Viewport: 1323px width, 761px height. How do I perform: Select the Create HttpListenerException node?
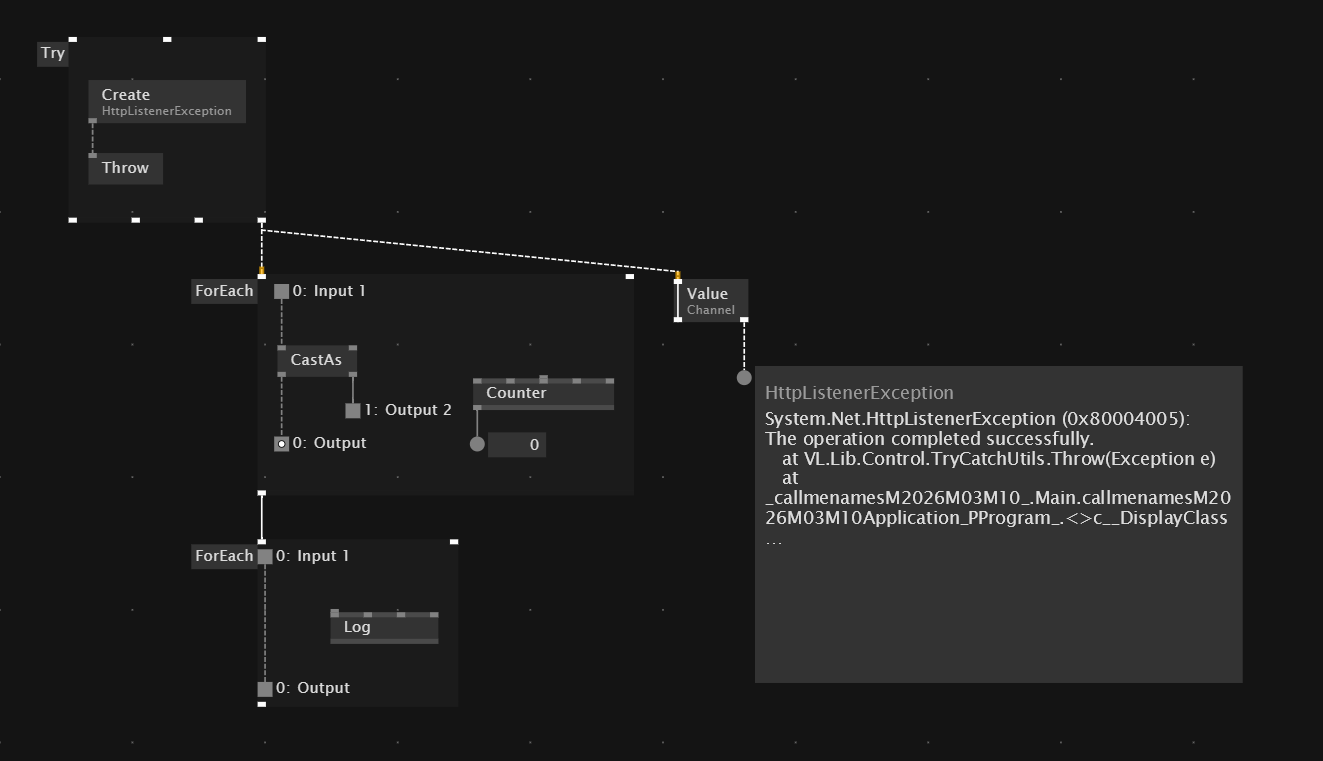(x=166, y=102)
